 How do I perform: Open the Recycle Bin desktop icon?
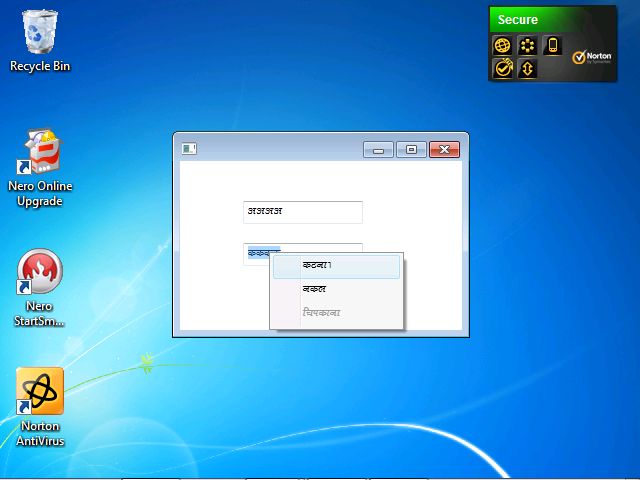(x=40, y=41)
